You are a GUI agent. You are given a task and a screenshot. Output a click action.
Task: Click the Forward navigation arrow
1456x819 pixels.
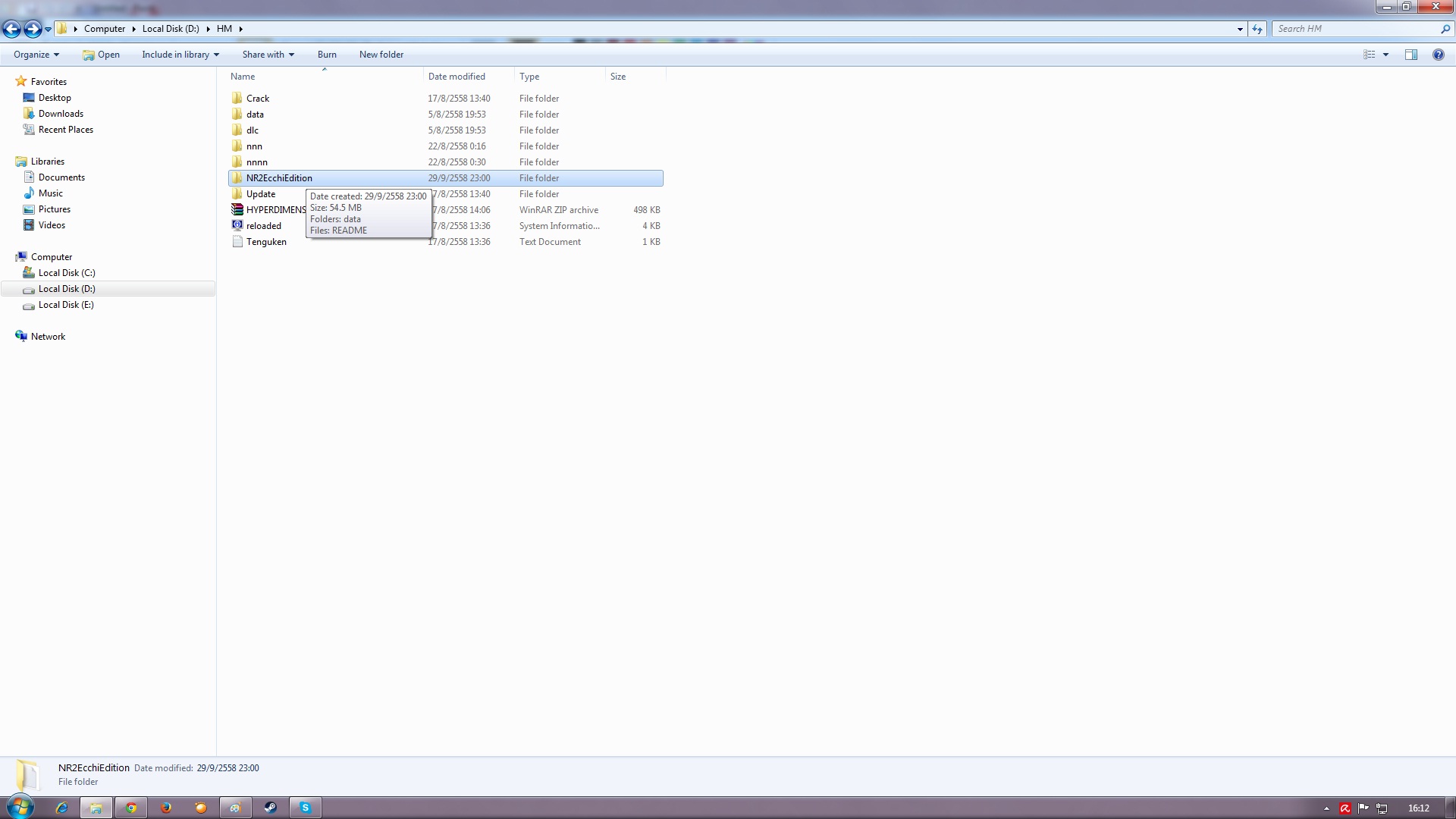[33, 29]
